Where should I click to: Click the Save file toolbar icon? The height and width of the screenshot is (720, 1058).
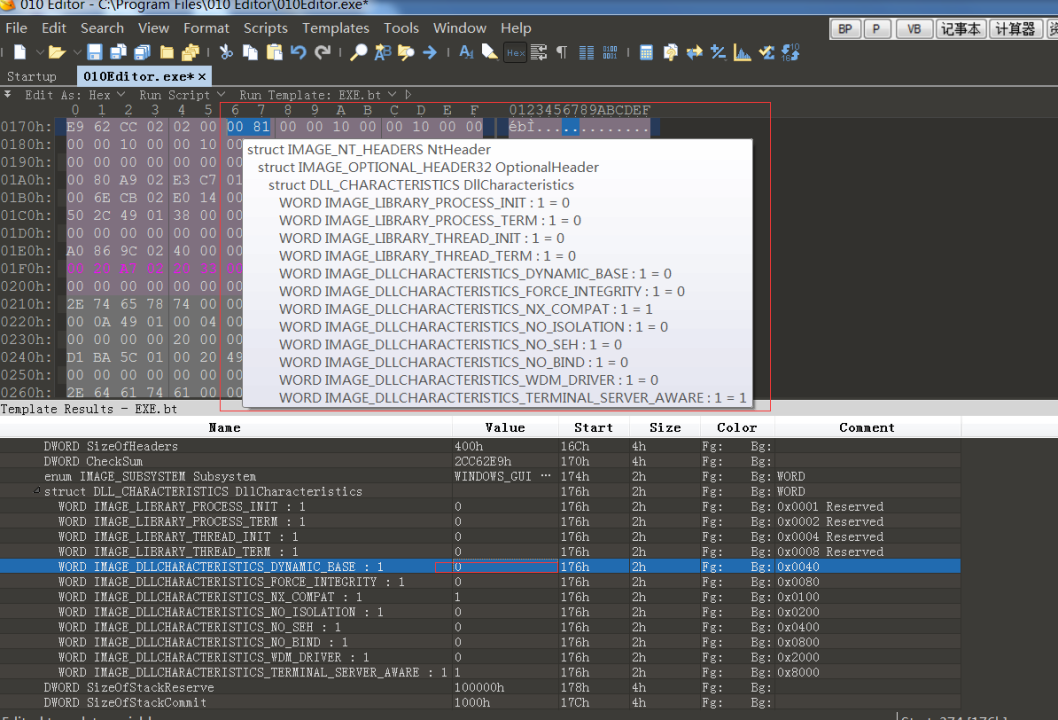tap(94, 52)
